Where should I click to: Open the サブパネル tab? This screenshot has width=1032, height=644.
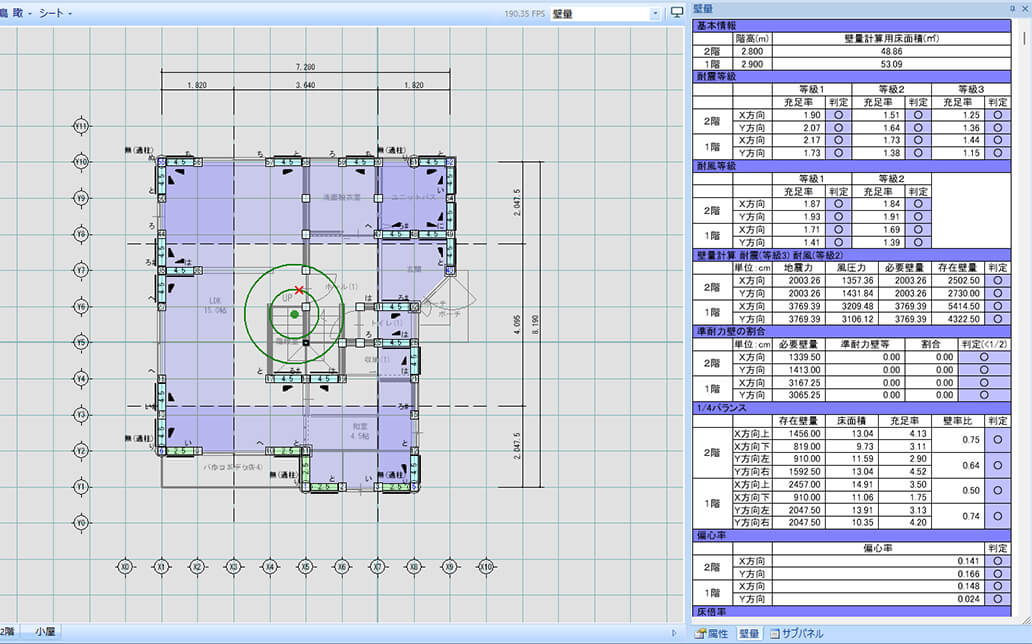coord(797,633)
